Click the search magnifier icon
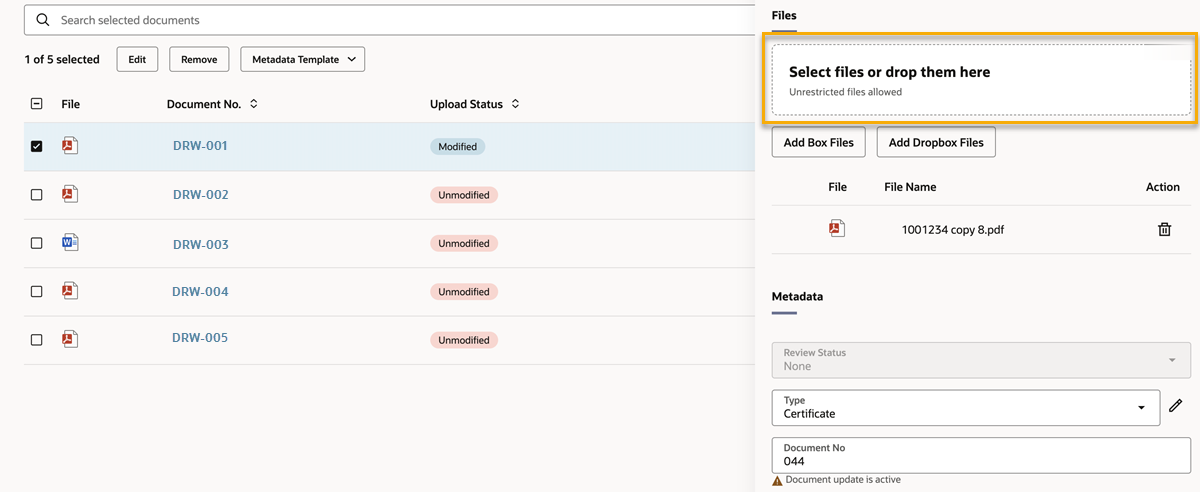Screen dimensions: 1200x492 (x=43, y=20)
